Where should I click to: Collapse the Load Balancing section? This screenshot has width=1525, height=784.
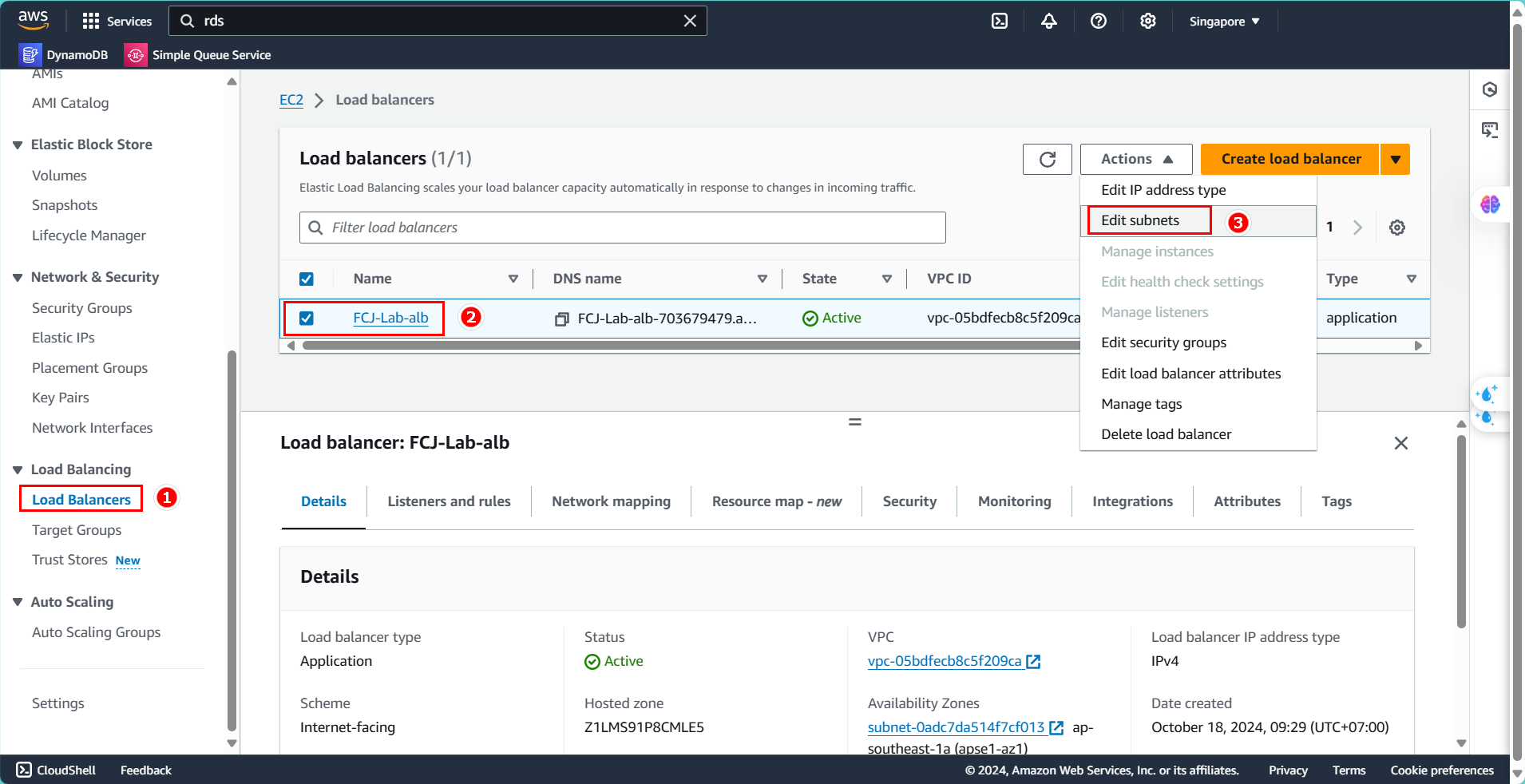pyautogui.click(x=18, y=469)
